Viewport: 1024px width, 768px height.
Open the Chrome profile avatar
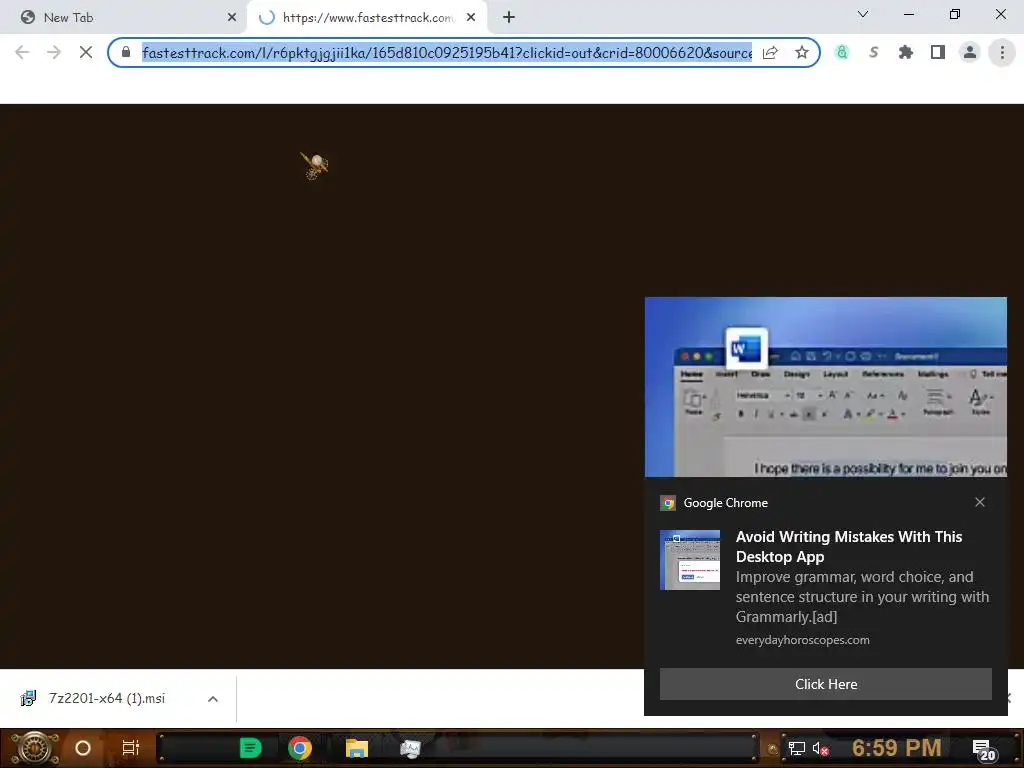(x=970, y=52)
